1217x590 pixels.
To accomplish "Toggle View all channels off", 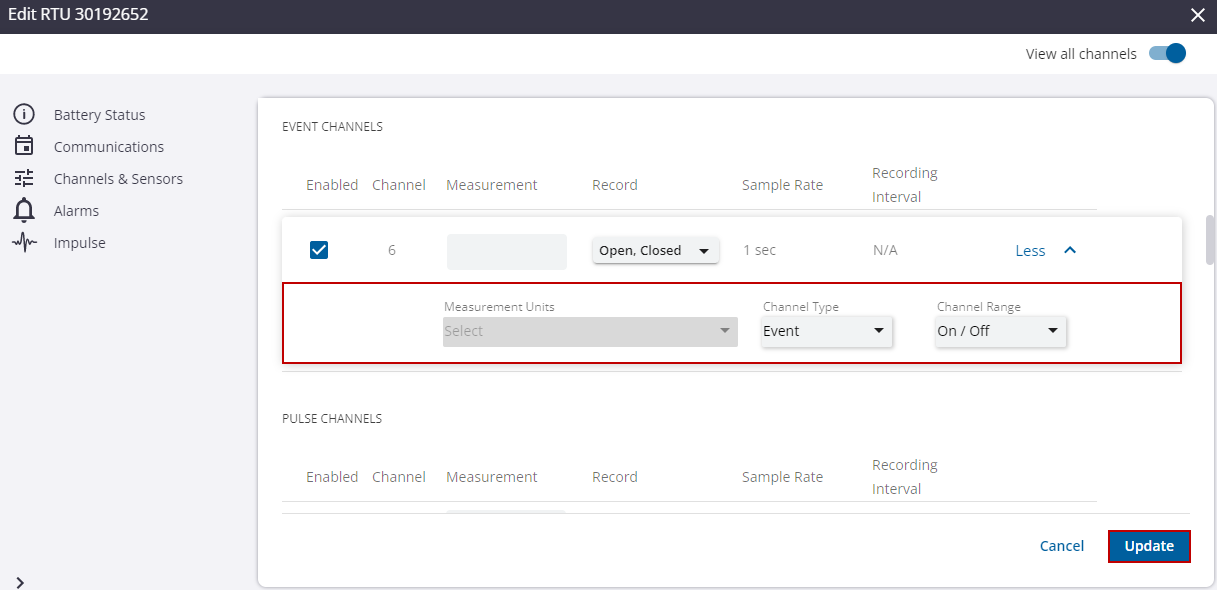I will 1166,53.
